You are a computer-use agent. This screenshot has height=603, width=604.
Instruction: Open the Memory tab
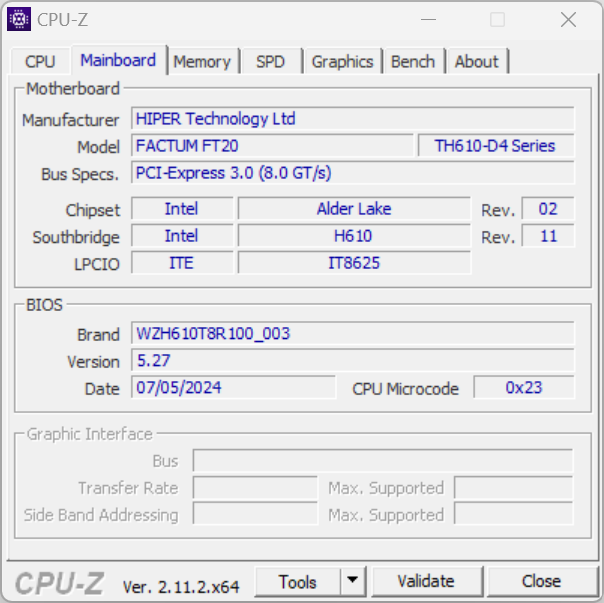pos(202,62)
